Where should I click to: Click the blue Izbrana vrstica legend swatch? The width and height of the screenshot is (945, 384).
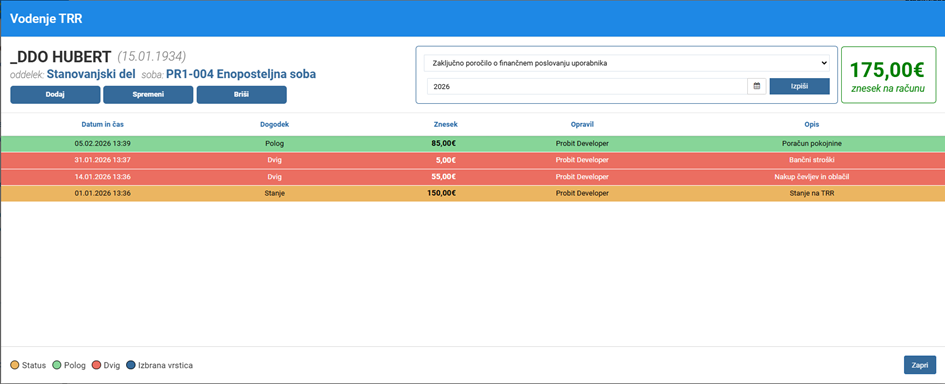131,365
